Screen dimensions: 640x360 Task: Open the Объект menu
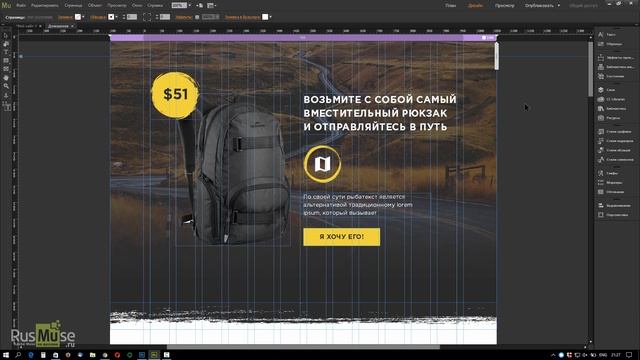95,6
